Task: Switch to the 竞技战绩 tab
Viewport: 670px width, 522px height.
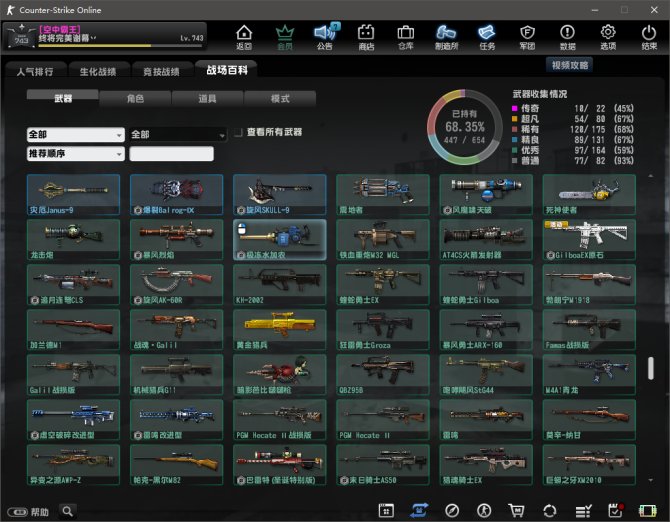Action: 161,71
